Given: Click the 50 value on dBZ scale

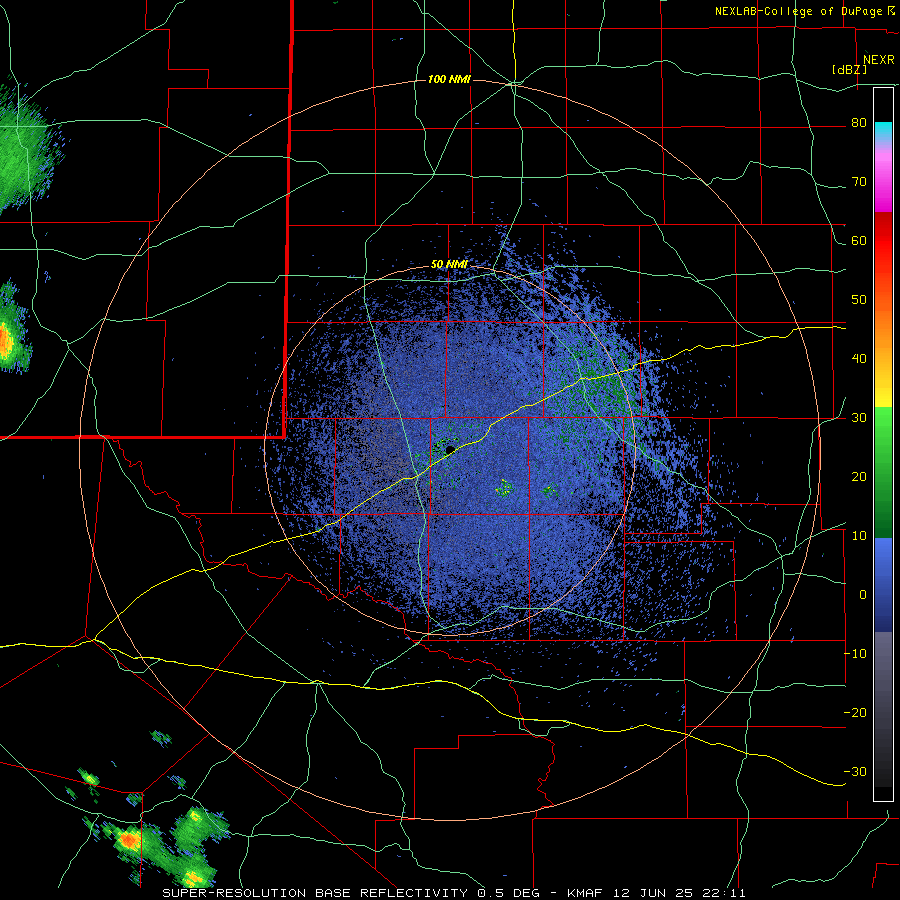Looking at the screenshot, I should point(859,300).
